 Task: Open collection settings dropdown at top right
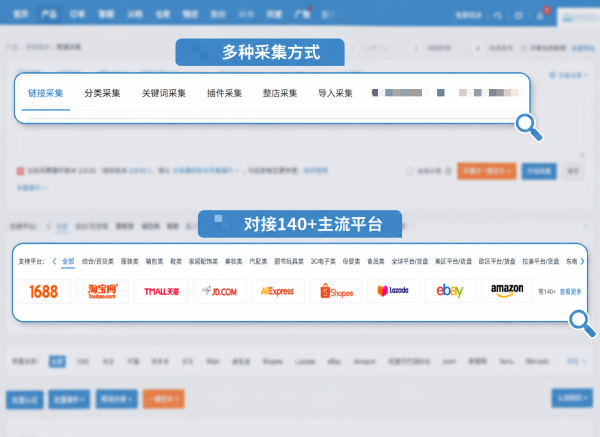coord(569,75)
